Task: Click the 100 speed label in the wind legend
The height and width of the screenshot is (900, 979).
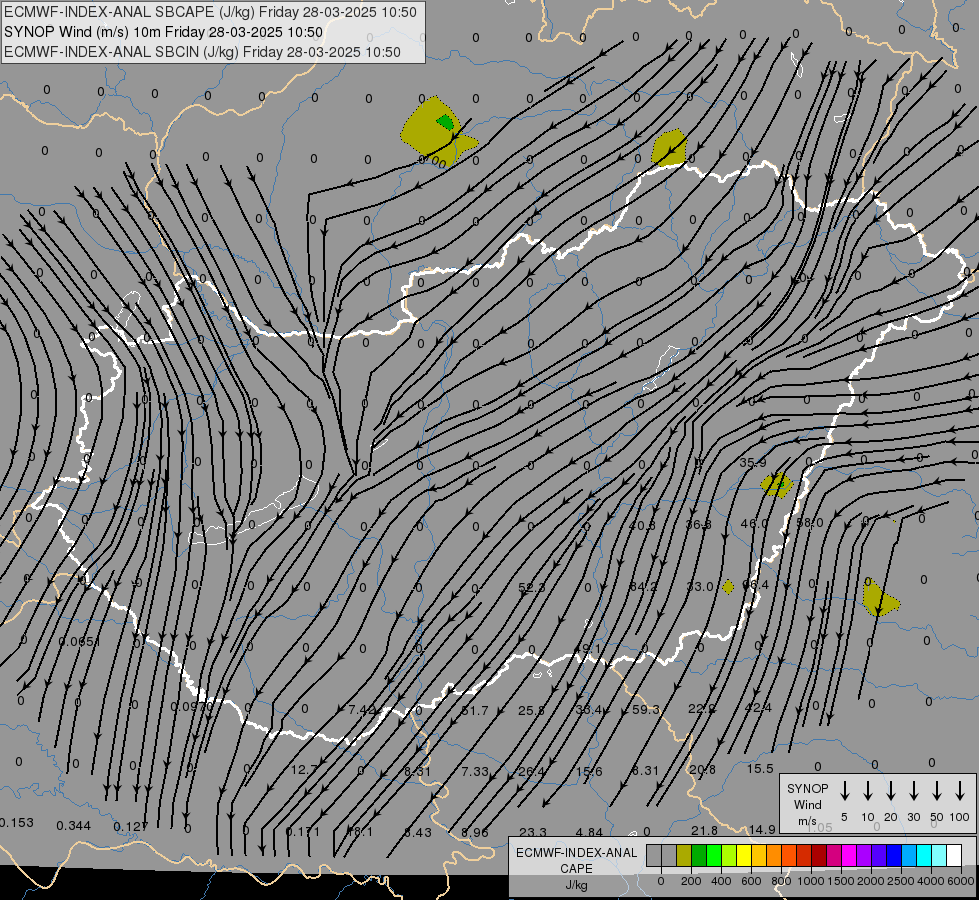Action: (x=960, y=817)
